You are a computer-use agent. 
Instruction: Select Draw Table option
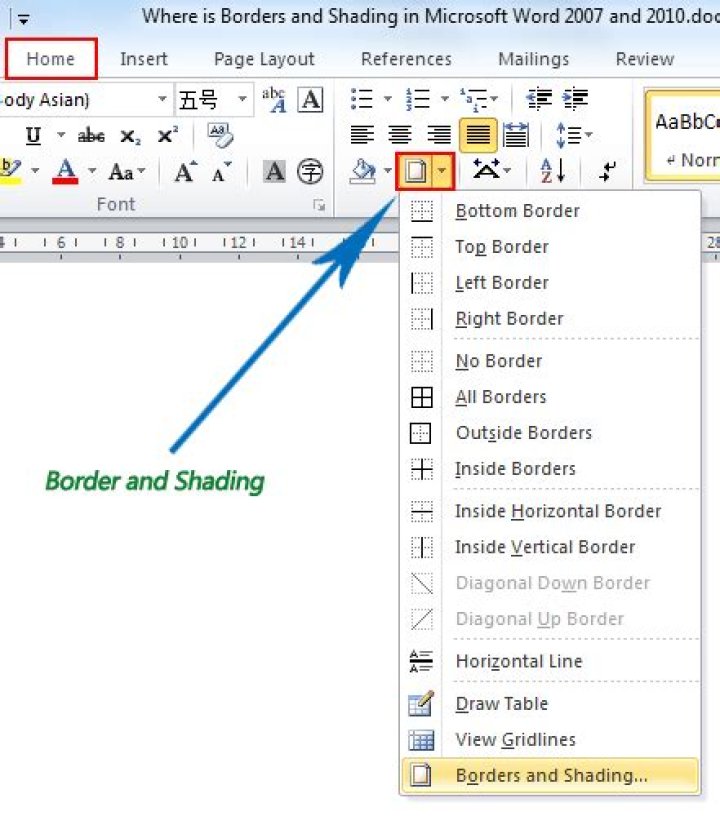(x=550, y=704)
